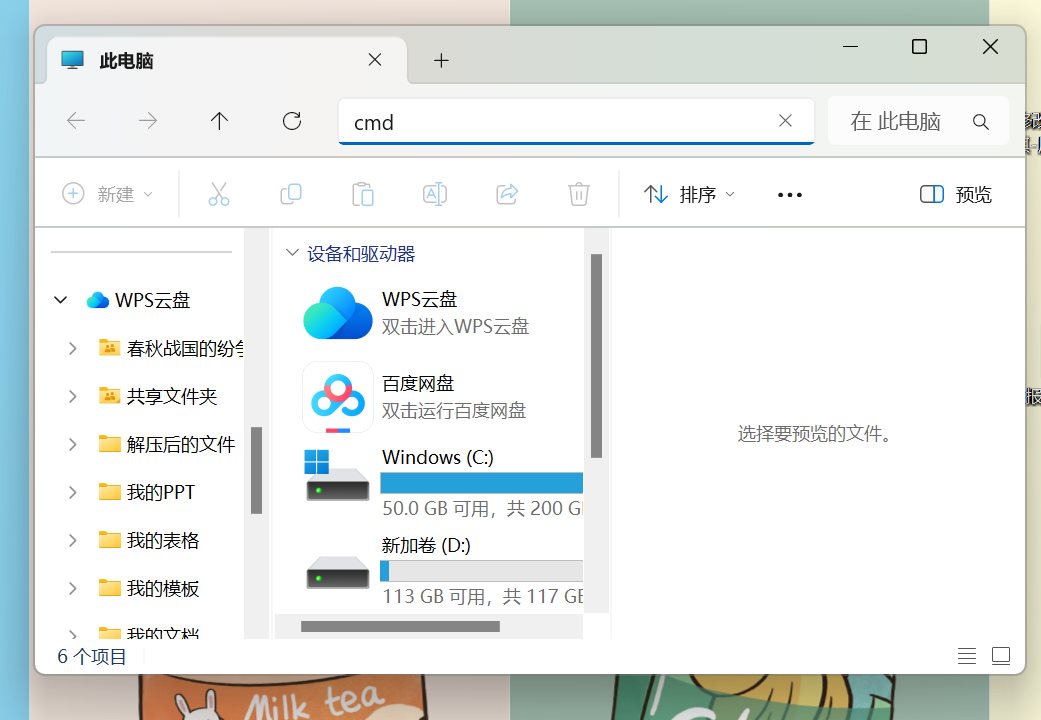Click the Share icon
The height and width of the screenshot is (720, 1041).
(507, 194)
